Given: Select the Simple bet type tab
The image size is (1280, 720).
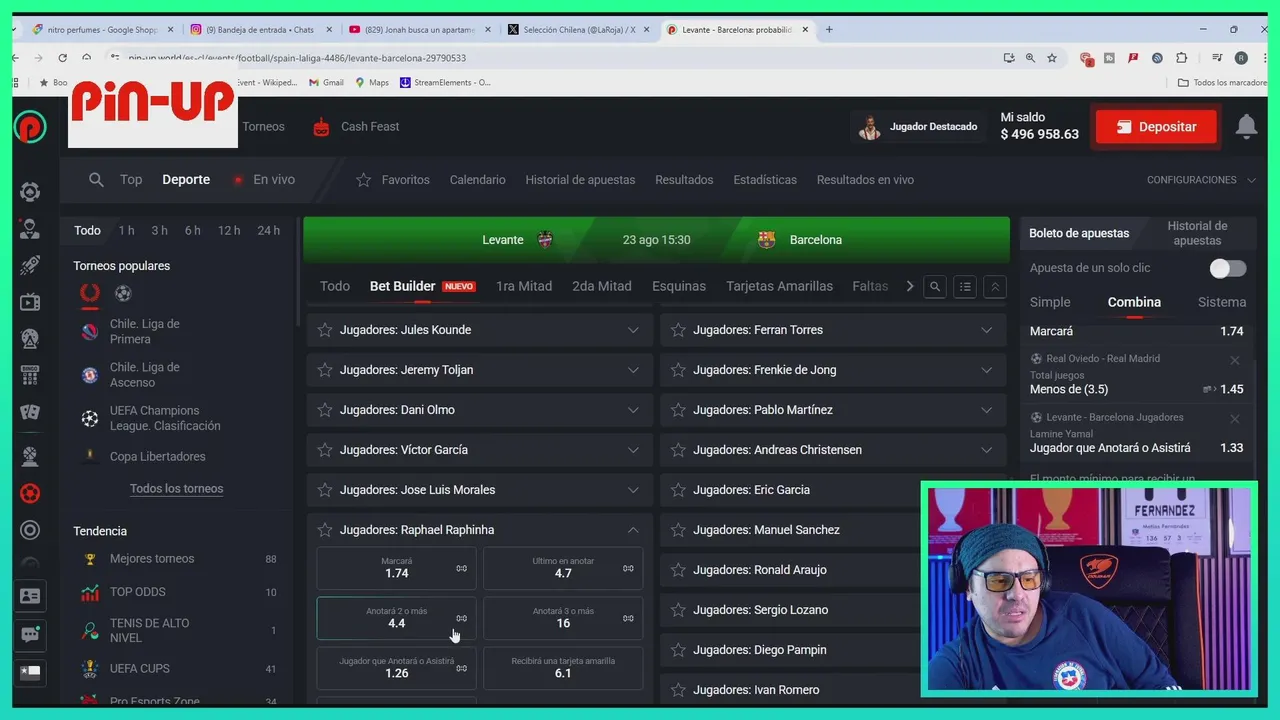Looking at the screenshot, I should [1050, 302].
